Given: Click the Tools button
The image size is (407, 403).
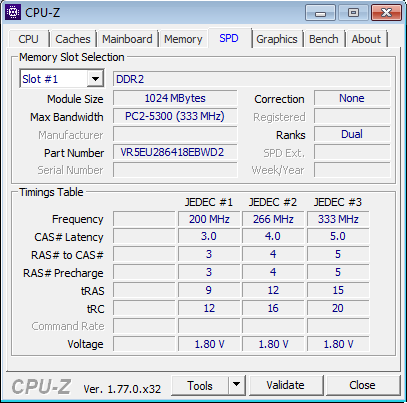Looking at the screenshot, I should [200, 385].
